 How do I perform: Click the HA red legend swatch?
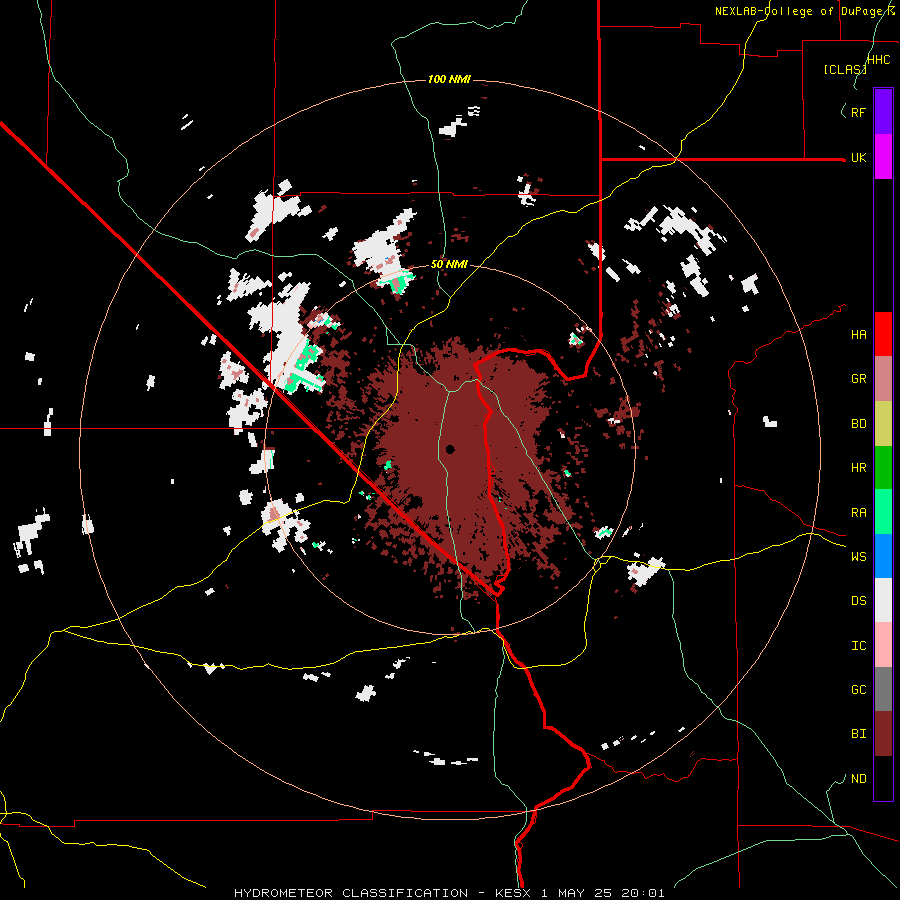pos(883,334)
